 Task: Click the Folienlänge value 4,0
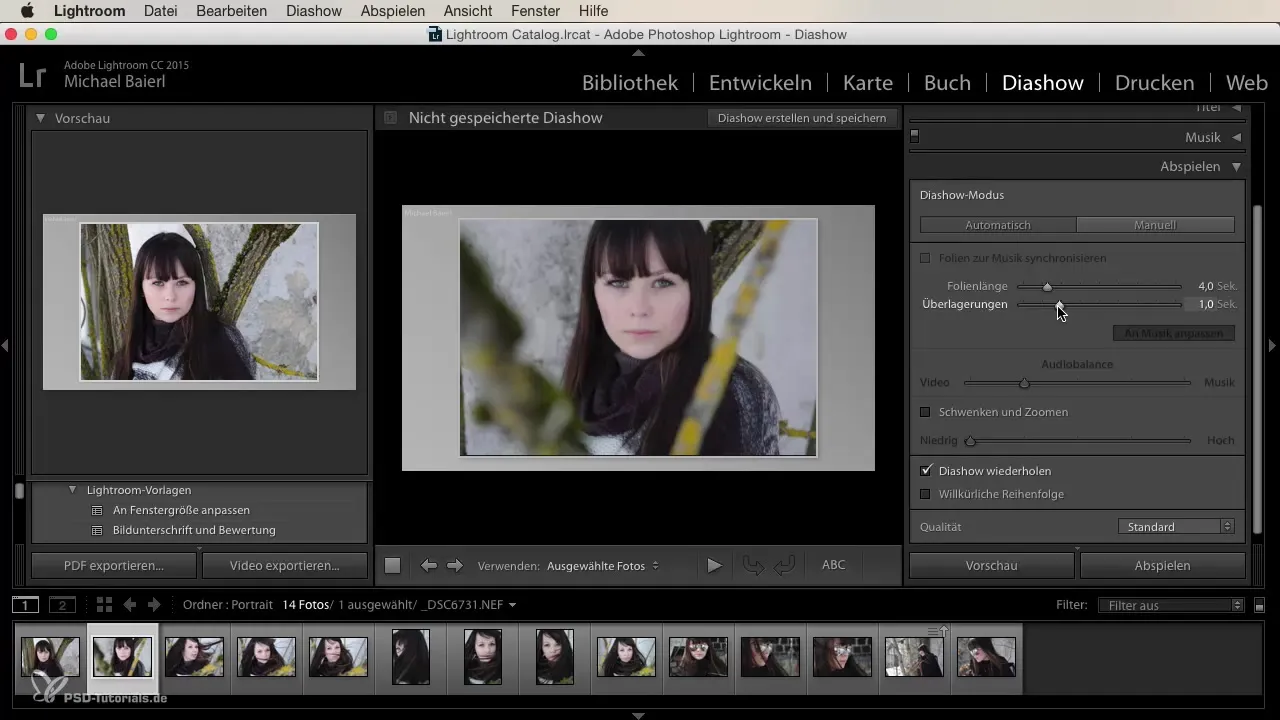click(1206, 286)
